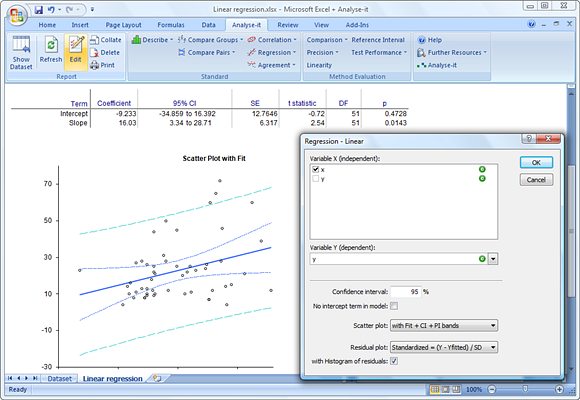Screen dimensions: 580x400
Task: Adjust the zoom slider handle
Action: click(525, 389)
